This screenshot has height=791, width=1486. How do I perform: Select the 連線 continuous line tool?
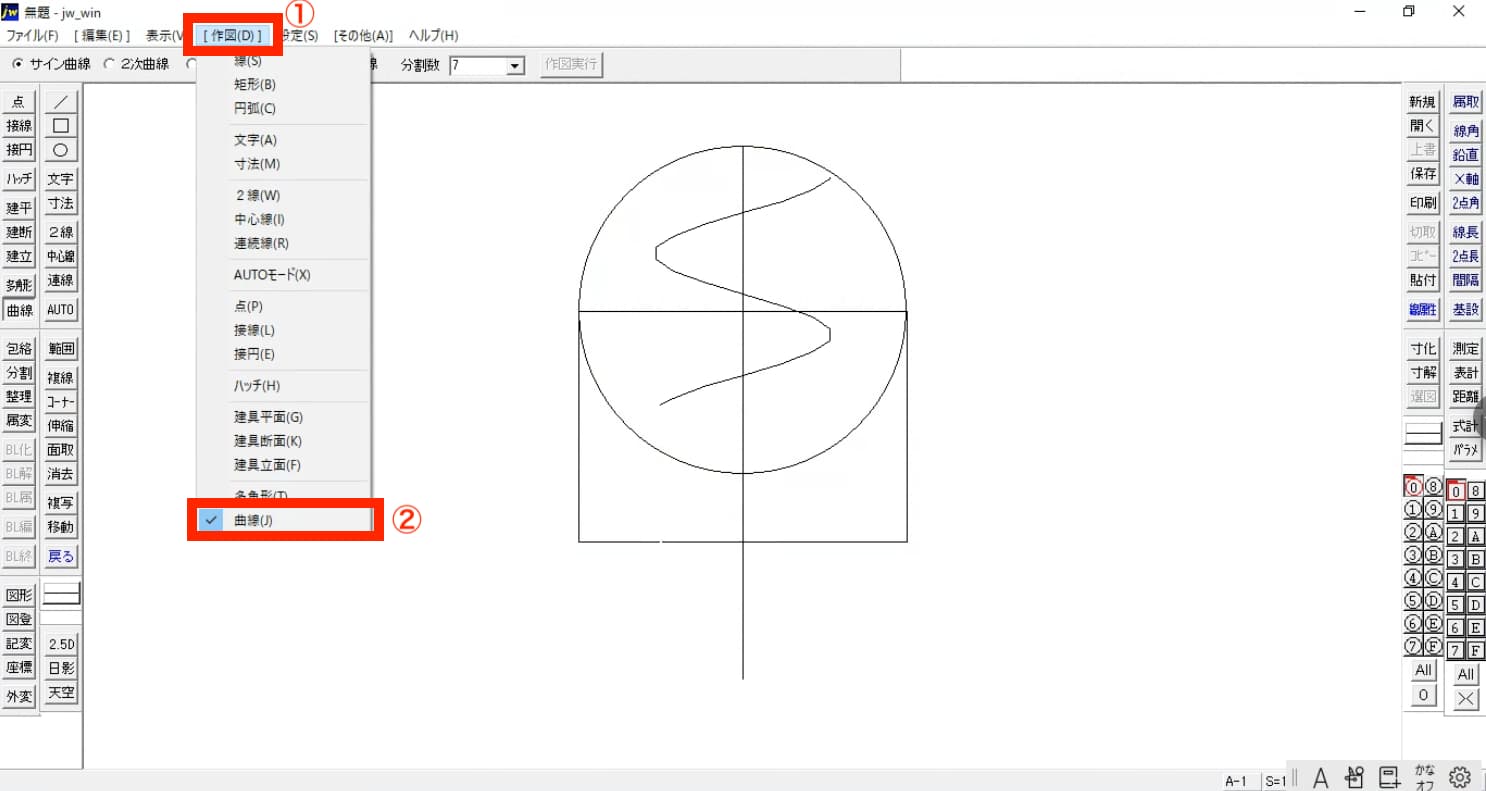(x=61, y=280)
